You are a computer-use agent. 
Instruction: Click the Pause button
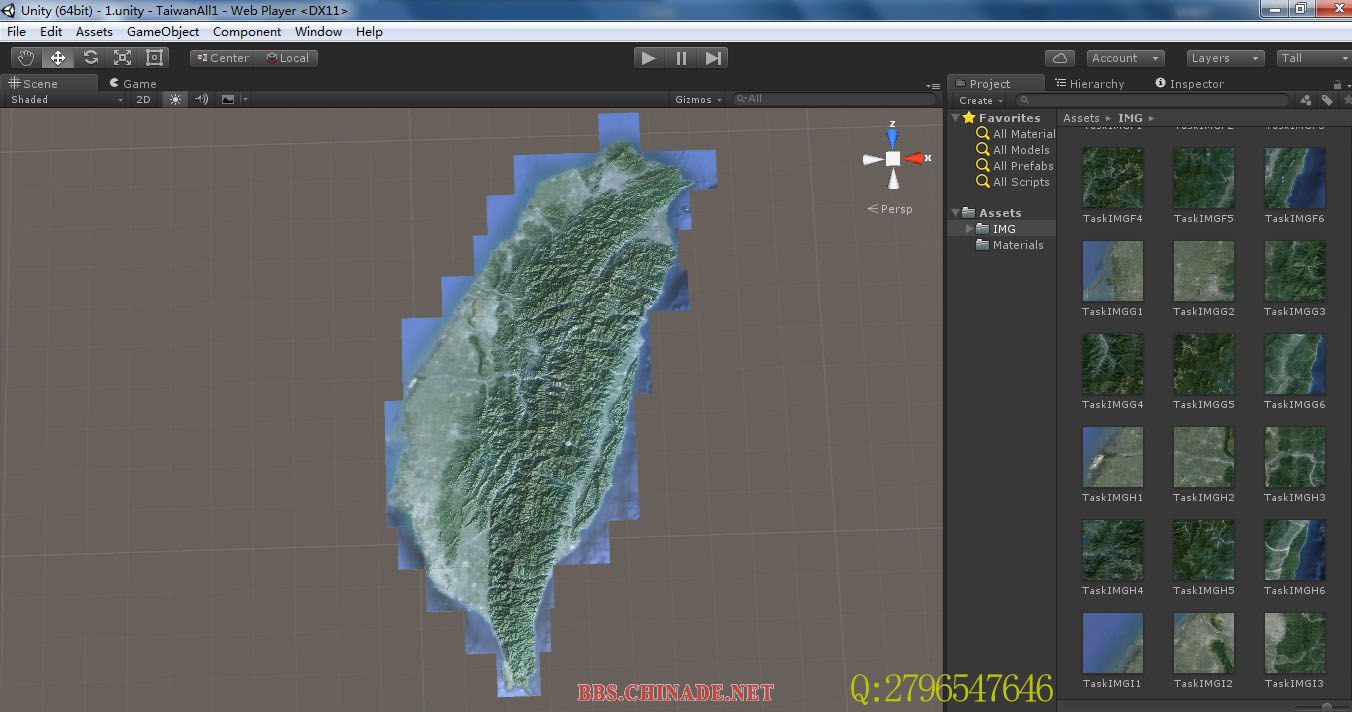pyautogui.click(x=681, y=58)
